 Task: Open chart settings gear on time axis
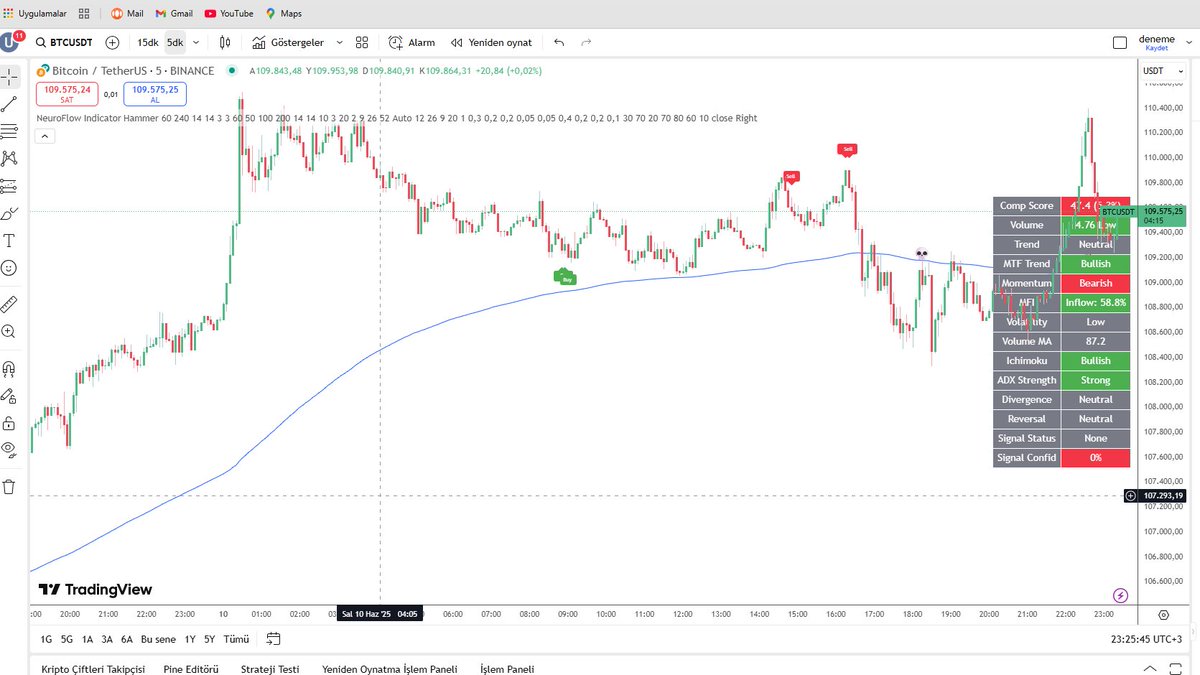1164,615
